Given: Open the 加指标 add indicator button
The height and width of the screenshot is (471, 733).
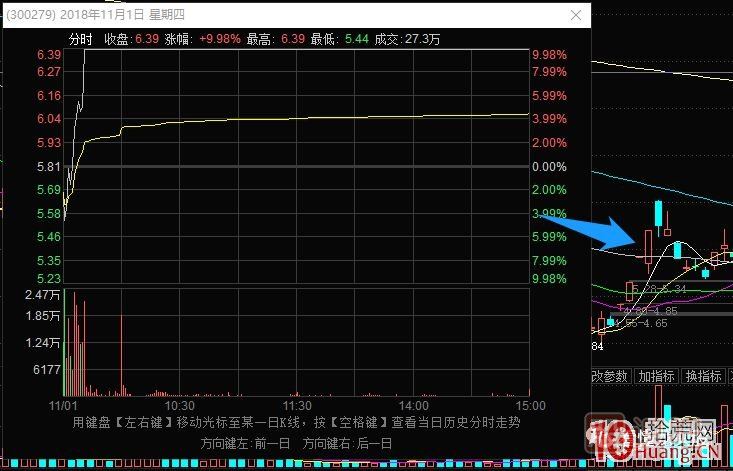Looking at the screenshot, I should coord(656,377).
